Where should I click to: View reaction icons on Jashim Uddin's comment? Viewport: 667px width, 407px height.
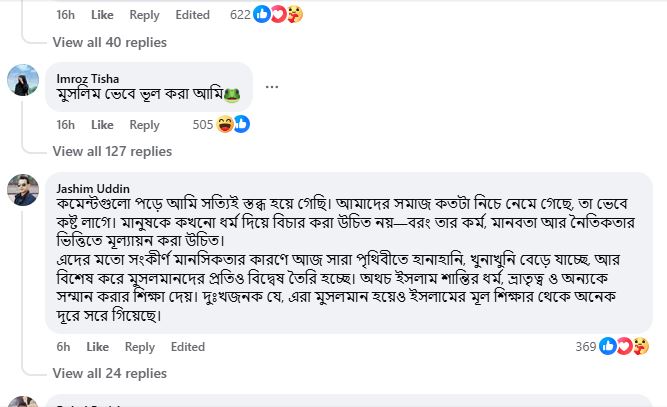(625, 346)
